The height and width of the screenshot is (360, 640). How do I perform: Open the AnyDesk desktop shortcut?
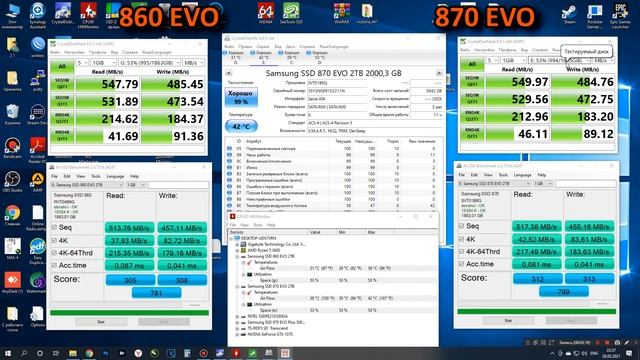point(12,282)
